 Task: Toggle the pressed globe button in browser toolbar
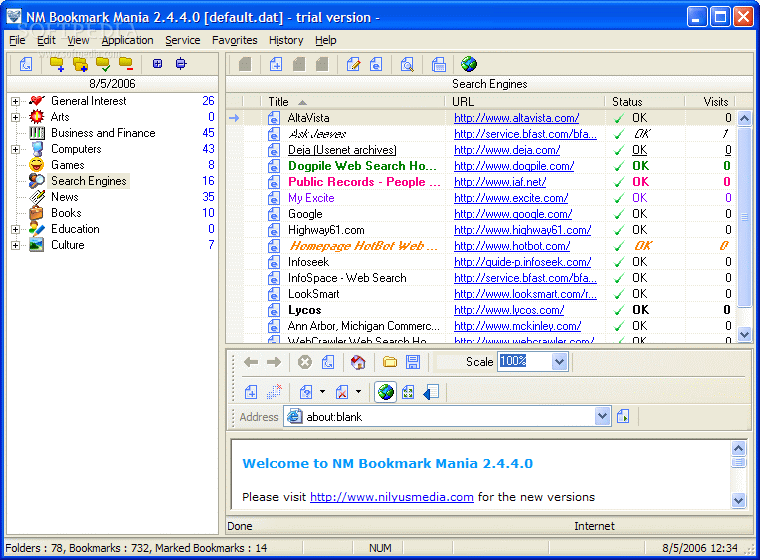click(x=386, y=392)
